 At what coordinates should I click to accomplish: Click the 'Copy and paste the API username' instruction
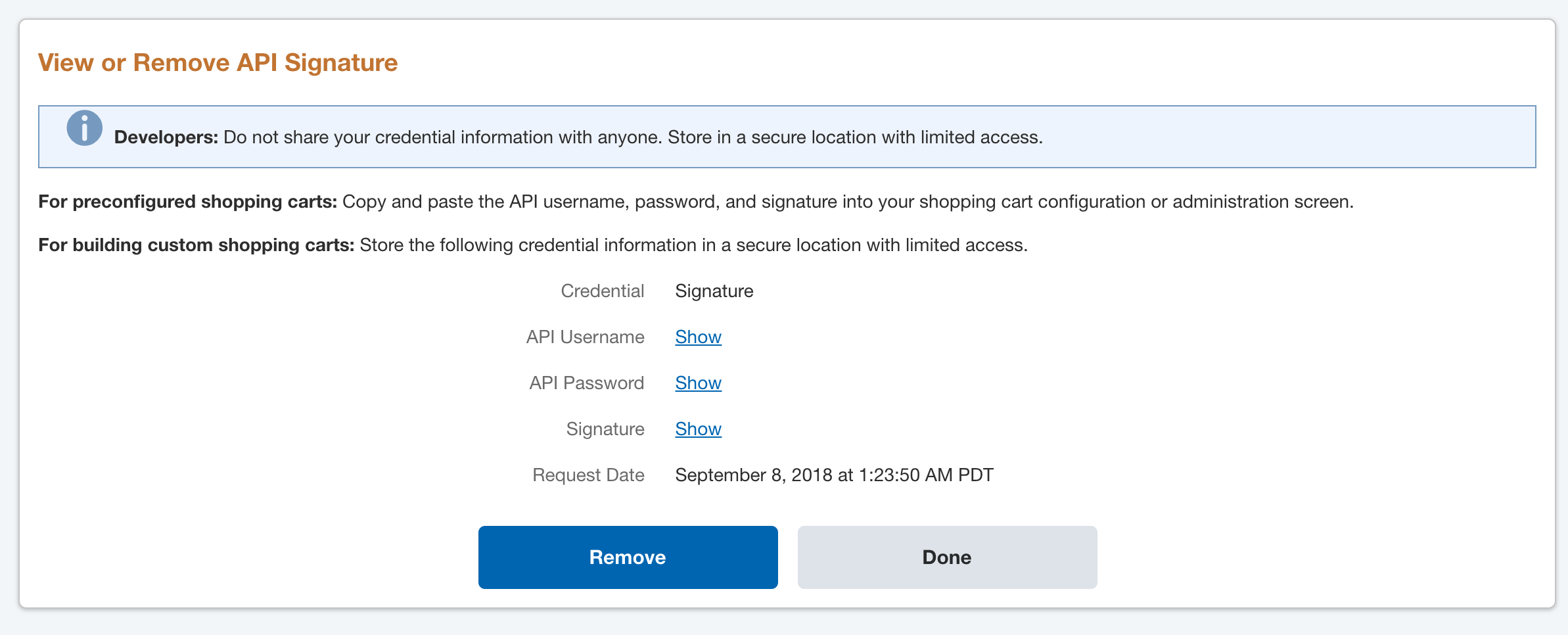click(848, 202)
